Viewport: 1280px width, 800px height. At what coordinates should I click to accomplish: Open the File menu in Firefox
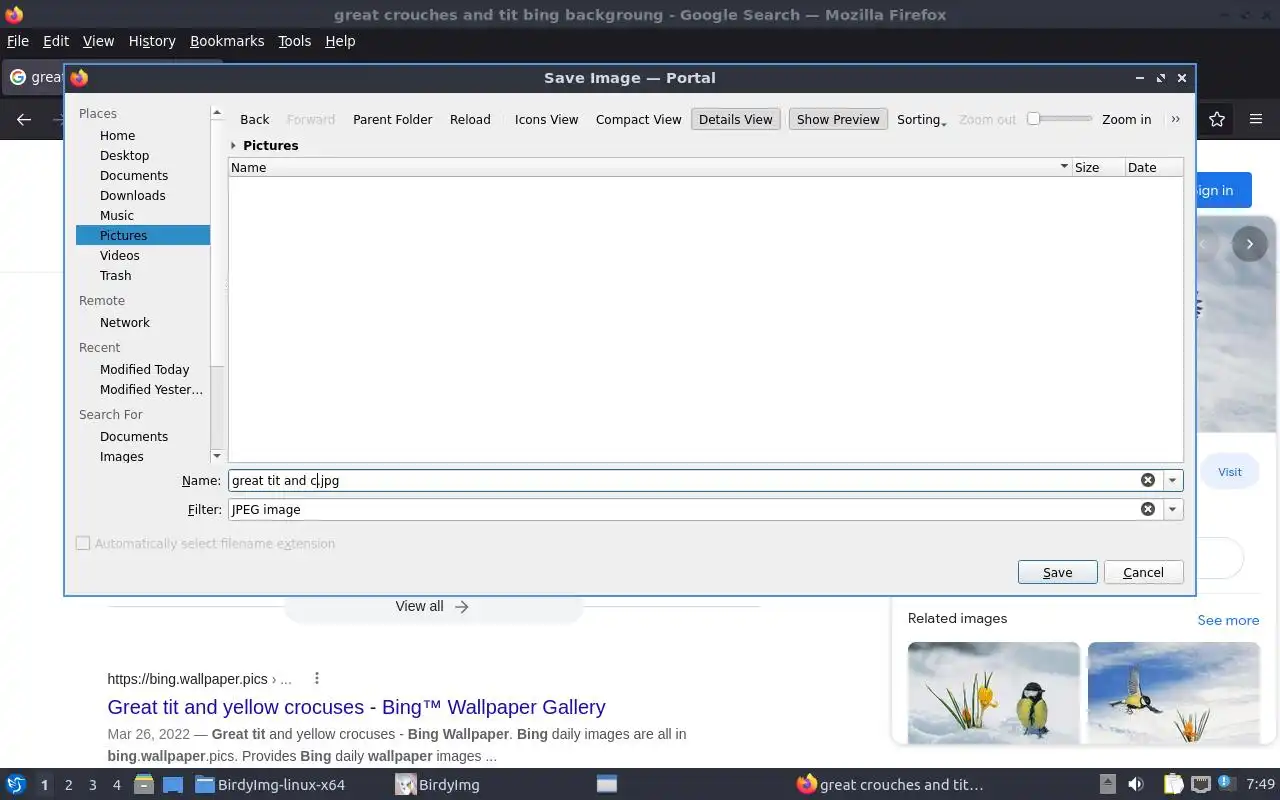[18, 41]
